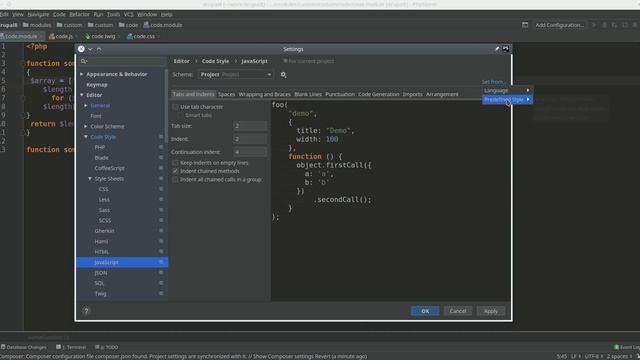Click the code.module file icon in breadcrumb

point(146,25)
